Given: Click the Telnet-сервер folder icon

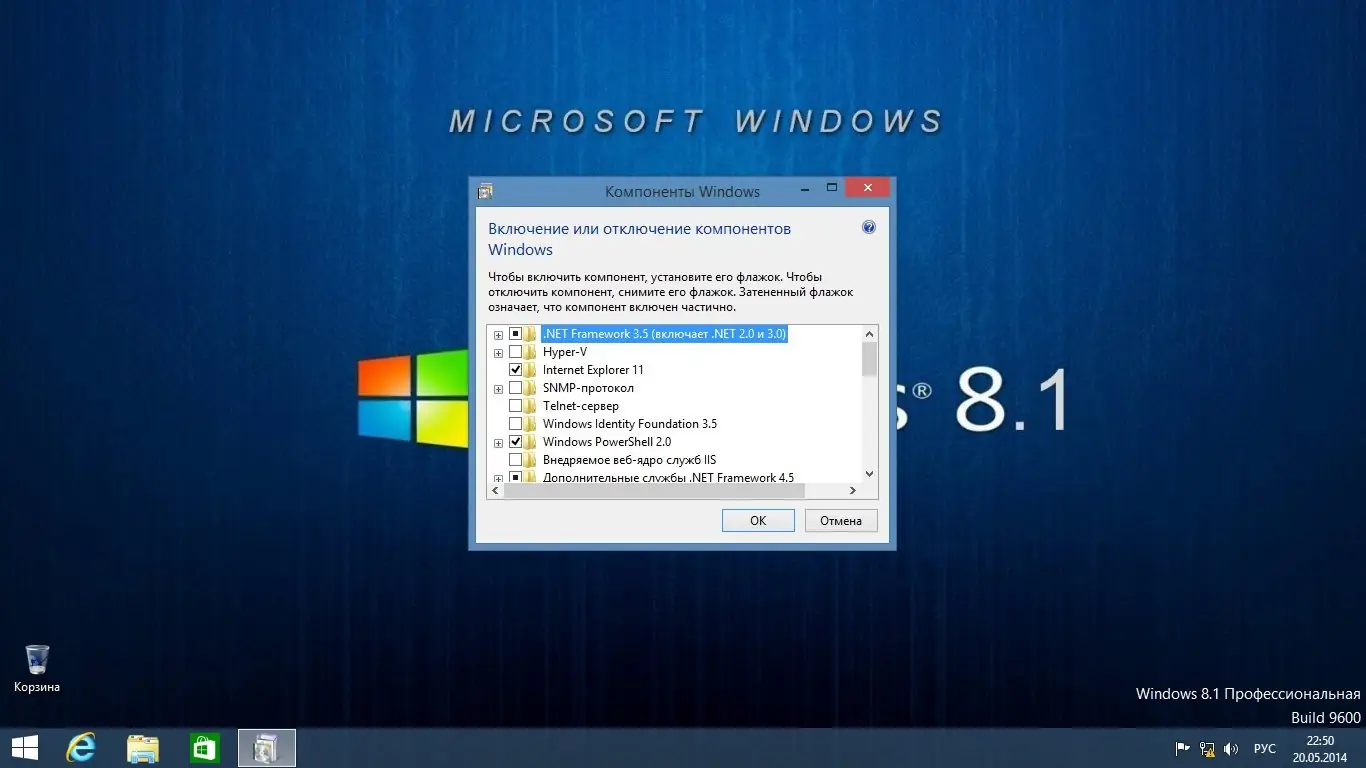Looking at the screenshot, I should point(531,406).
